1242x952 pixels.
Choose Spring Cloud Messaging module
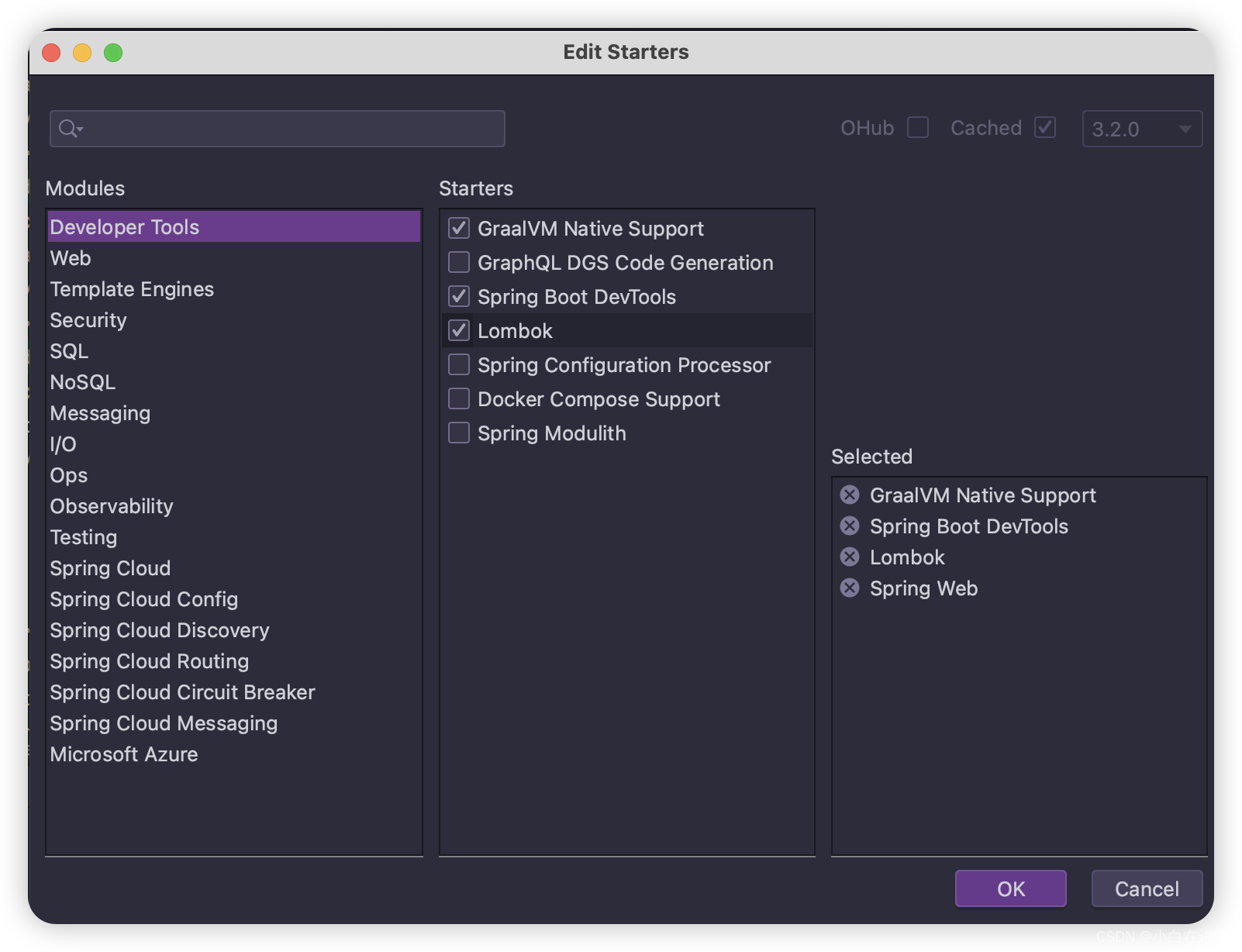[x=233, y=723]
